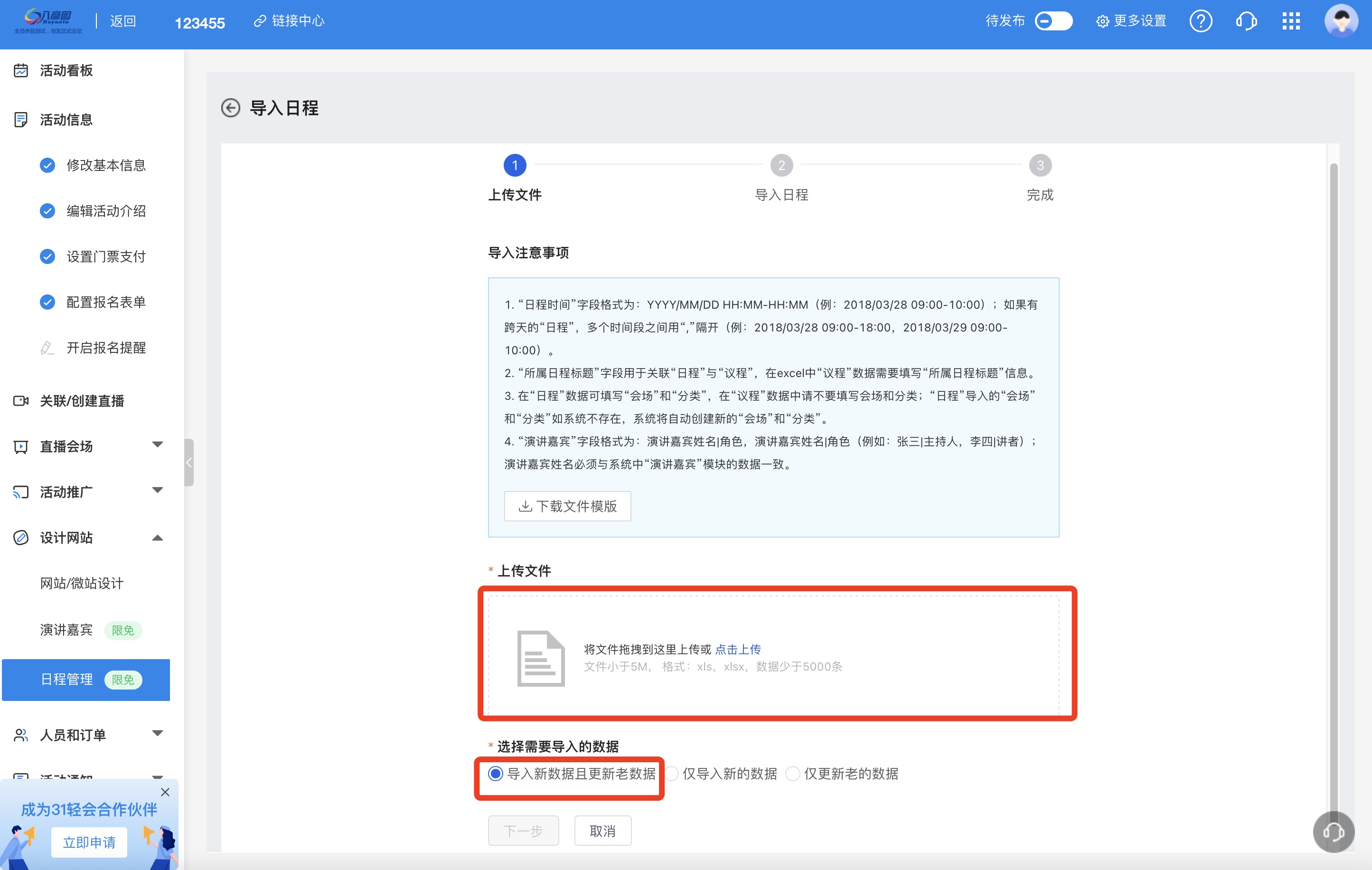
Task: Open 演讲嘉宾 in the sidebar
Action: [66, 629]
